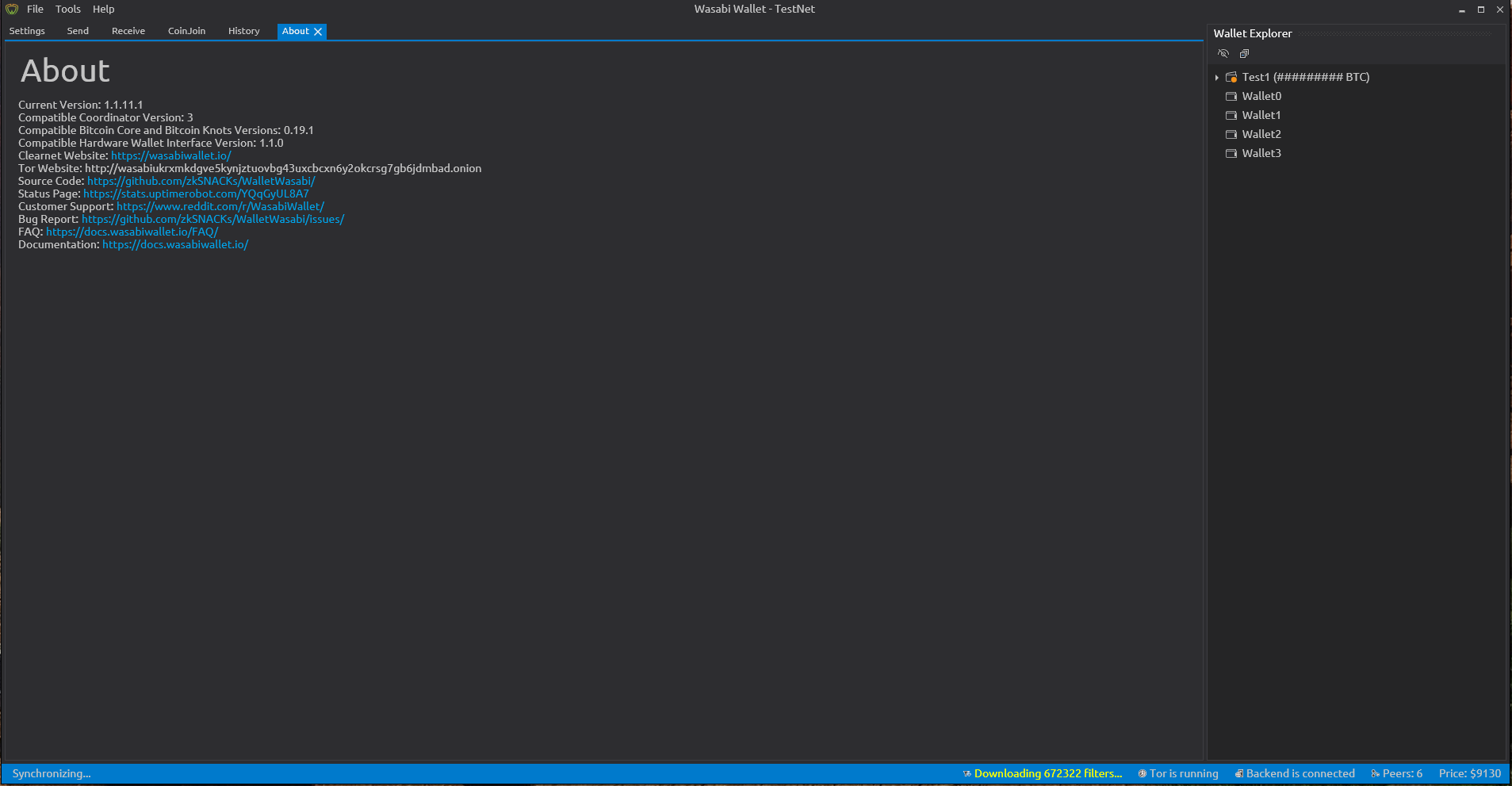This screenshot has width=1512, height=786.
Task: Select Wallet1 label in the explorer
Action: [x=1261, y=115]
